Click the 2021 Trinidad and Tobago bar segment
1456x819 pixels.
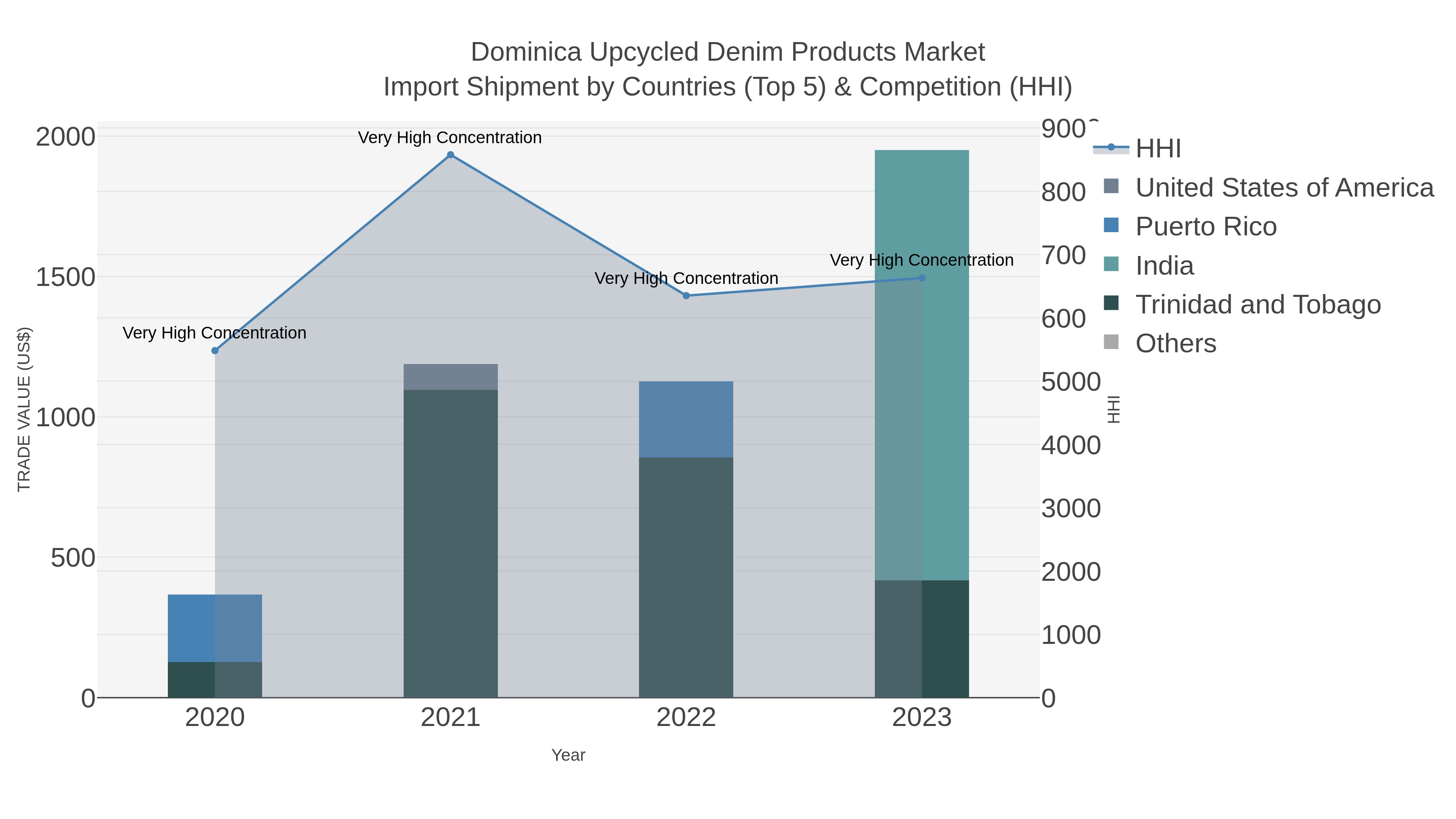[x=451, y=544]
